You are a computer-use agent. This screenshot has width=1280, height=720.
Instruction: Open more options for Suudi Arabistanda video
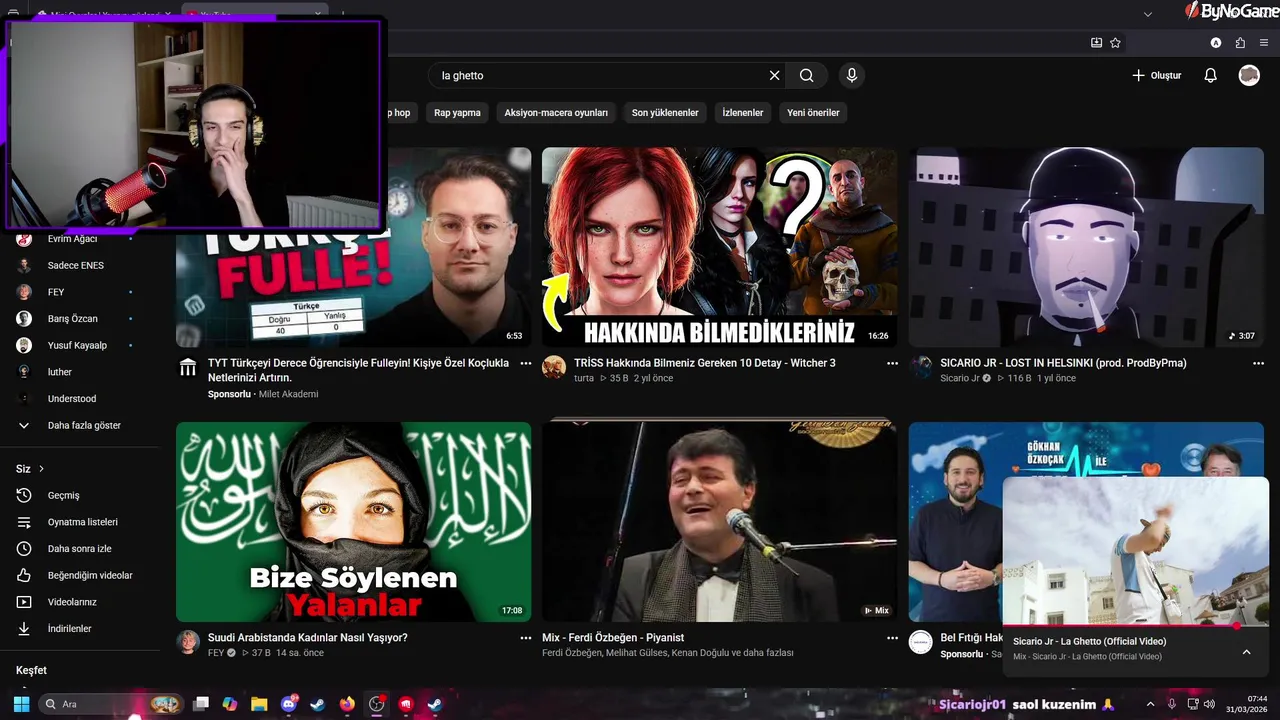click(x=526, y=637)
